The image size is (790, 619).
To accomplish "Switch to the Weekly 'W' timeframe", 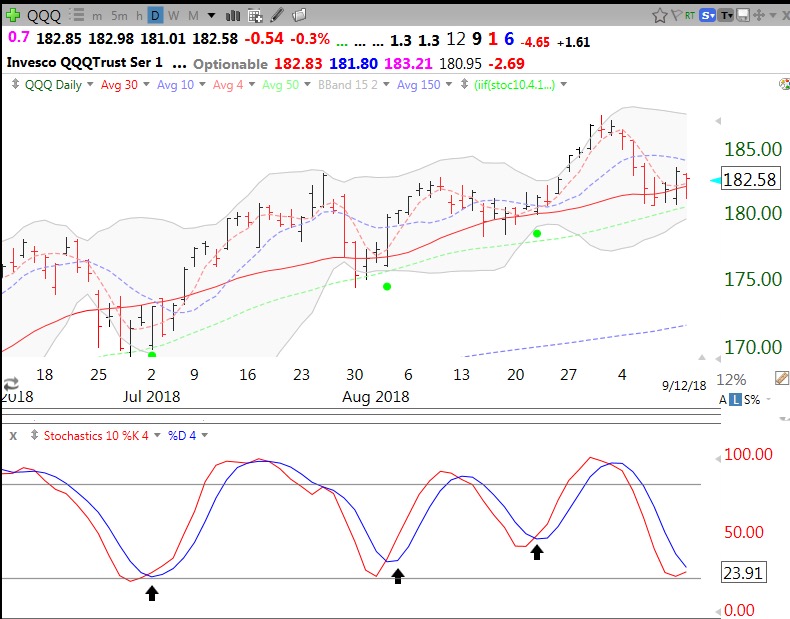I will pyautogui.click(x=174, y=16).
